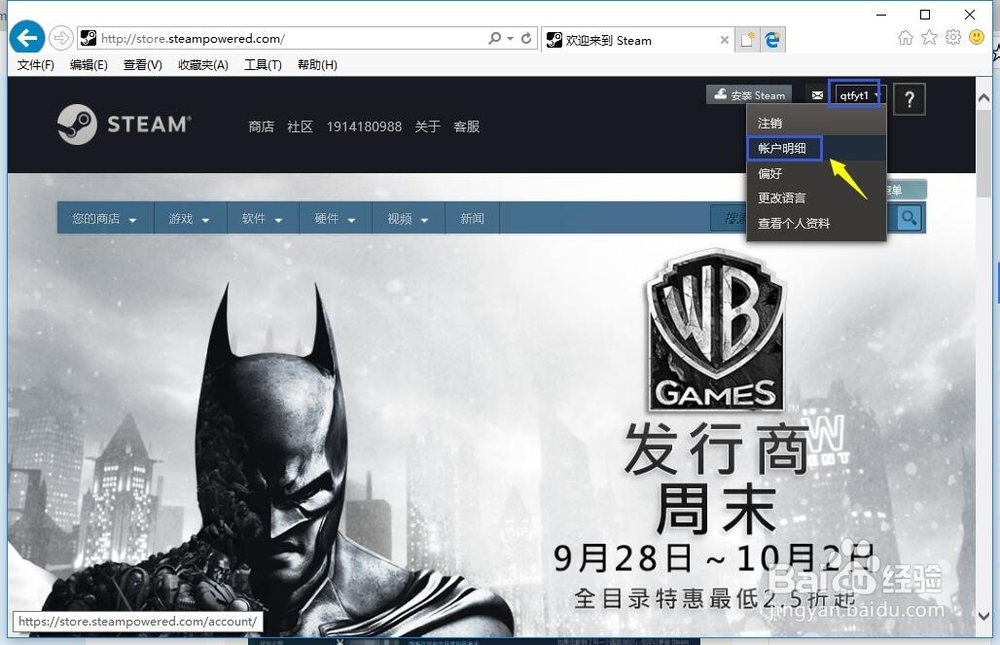Click the page scrollbar up arrow

point(983,98)
